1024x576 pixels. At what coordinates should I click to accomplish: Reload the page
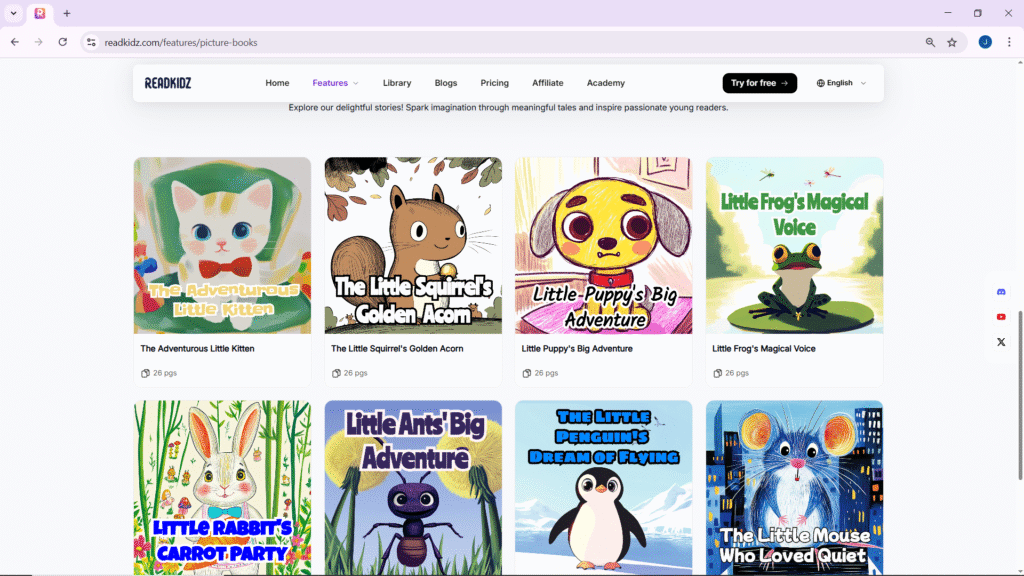pyautogui.click(x=63, y=42)
